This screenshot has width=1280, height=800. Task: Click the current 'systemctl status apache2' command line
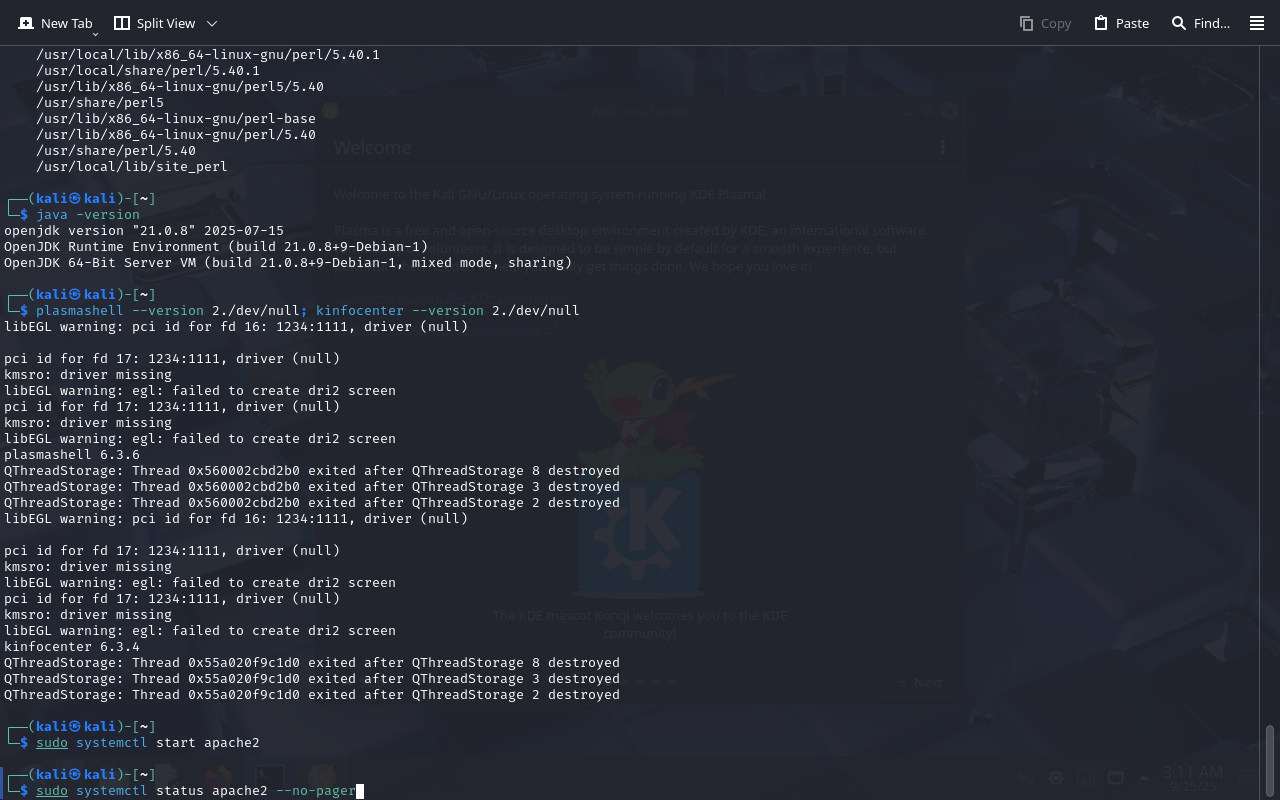tap(196, 791)
